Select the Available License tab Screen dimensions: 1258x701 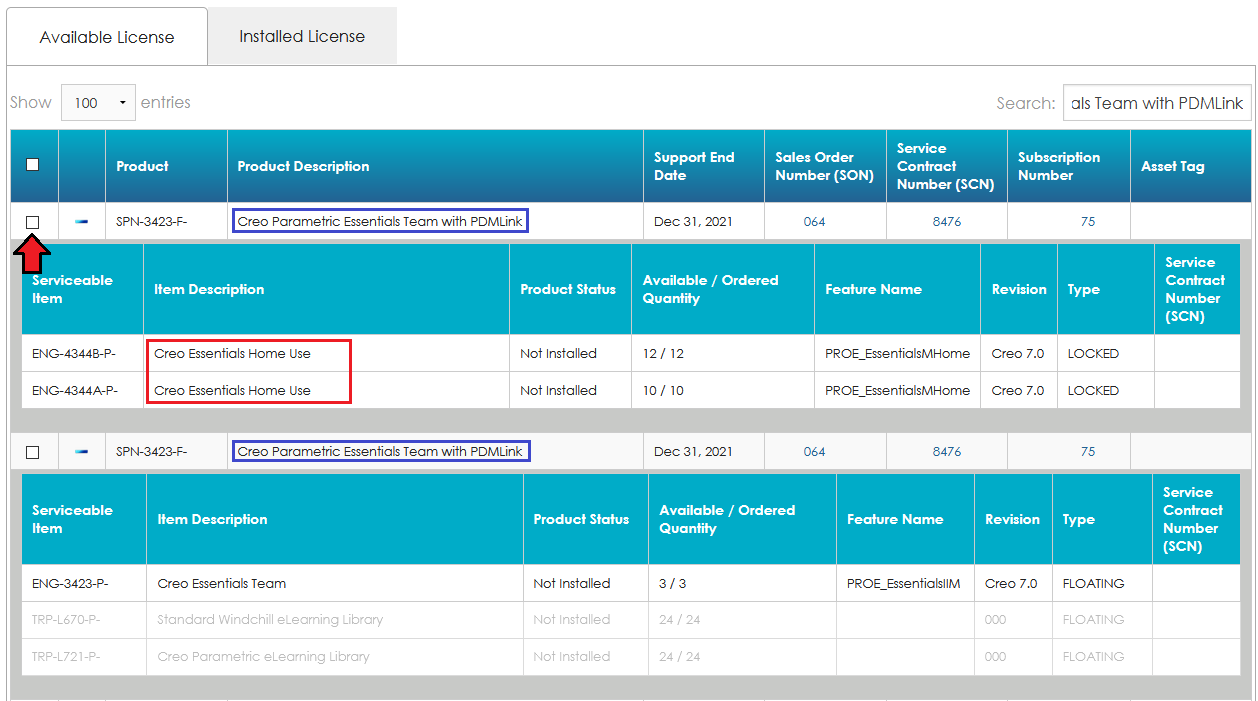coord(106,35)
